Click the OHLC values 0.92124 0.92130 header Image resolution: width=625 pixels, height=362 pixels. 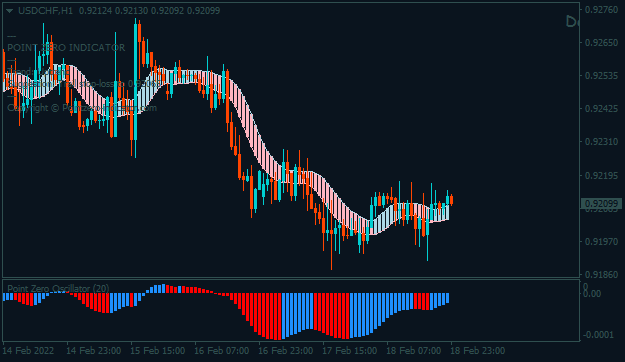point(149,11)
